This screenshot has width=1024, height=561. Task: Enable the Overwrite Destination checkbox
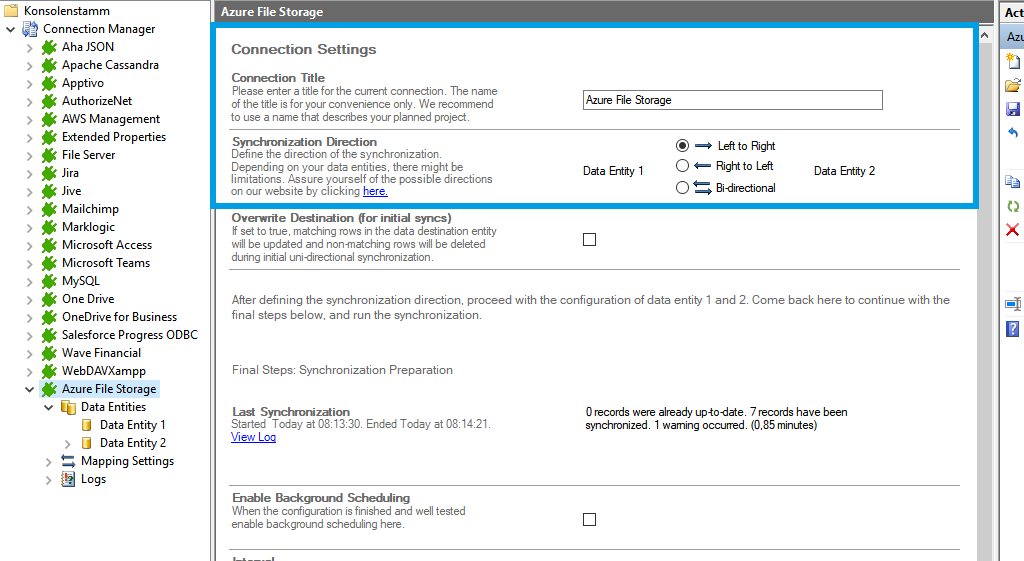pyautogui.click(x=589, y=240)
